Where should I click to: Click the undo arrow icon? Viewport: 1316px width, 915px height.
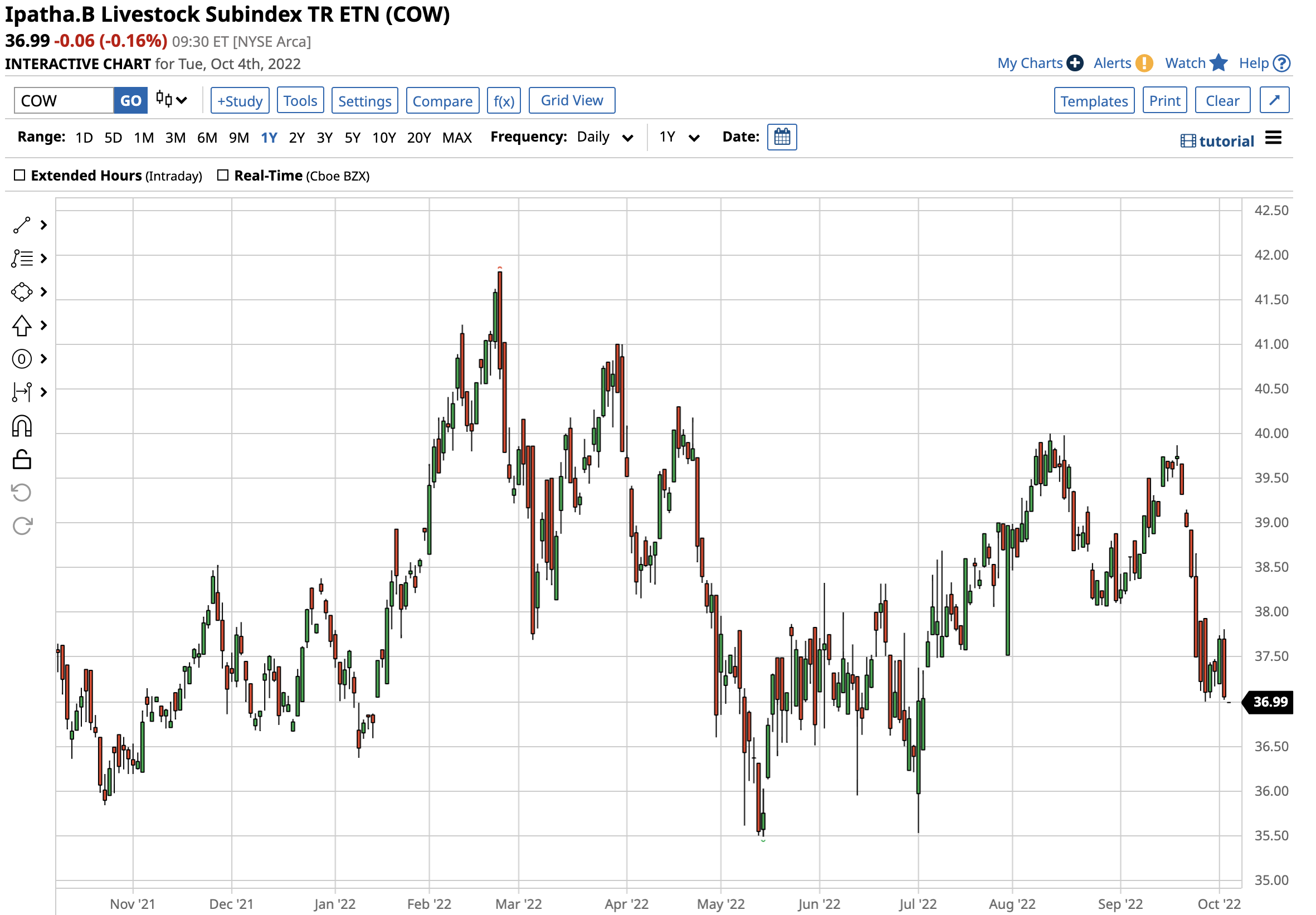pos(22,493)
